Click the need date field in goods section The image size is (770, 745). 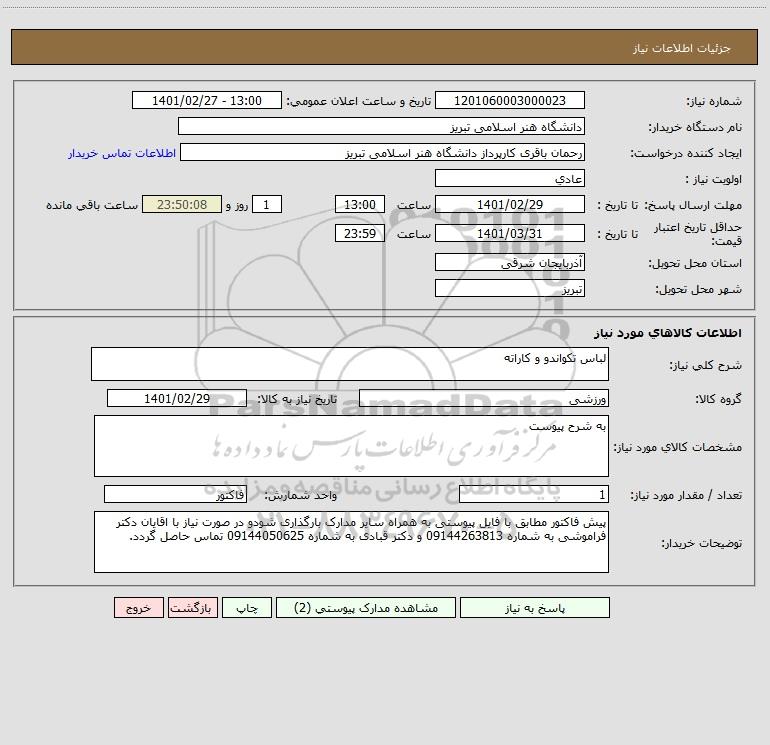point(177,398)
